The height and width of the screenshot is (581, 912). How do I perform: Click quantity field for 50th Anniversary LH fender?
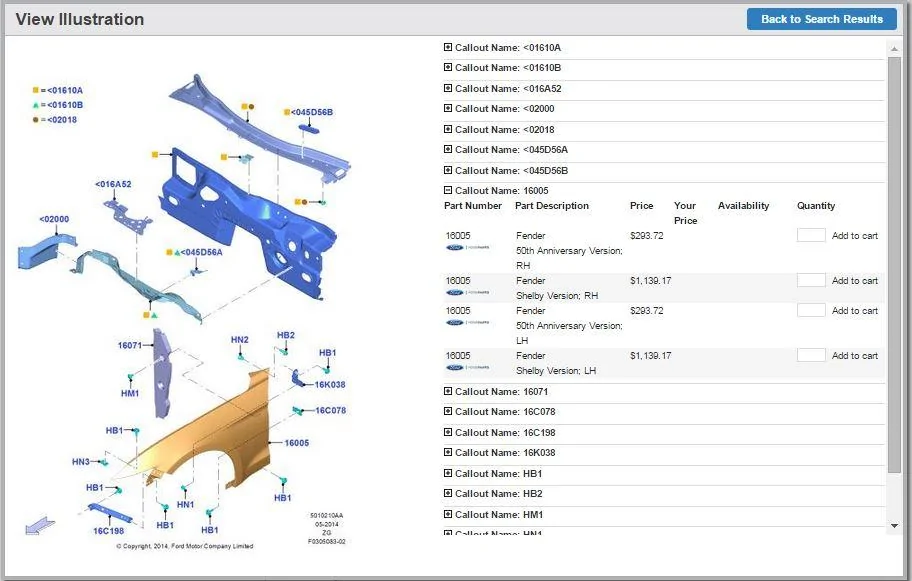(x=811, y=310)
